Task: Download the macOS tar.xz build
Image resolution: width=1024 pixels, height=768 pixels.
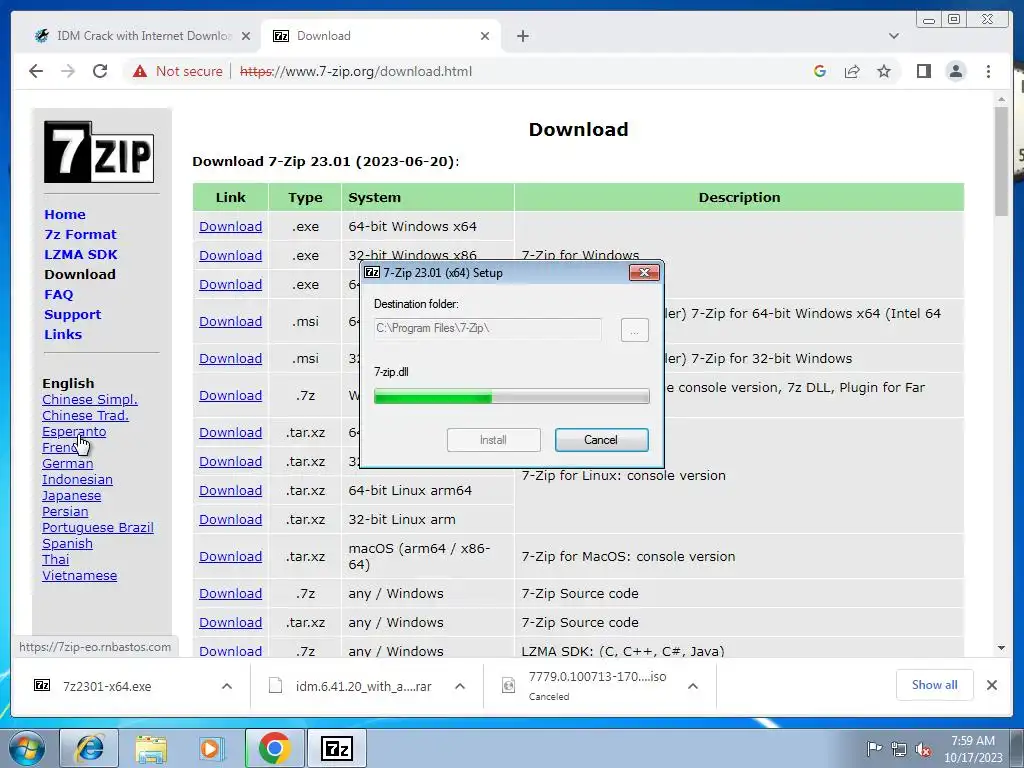Action: [x=231, y=556]
